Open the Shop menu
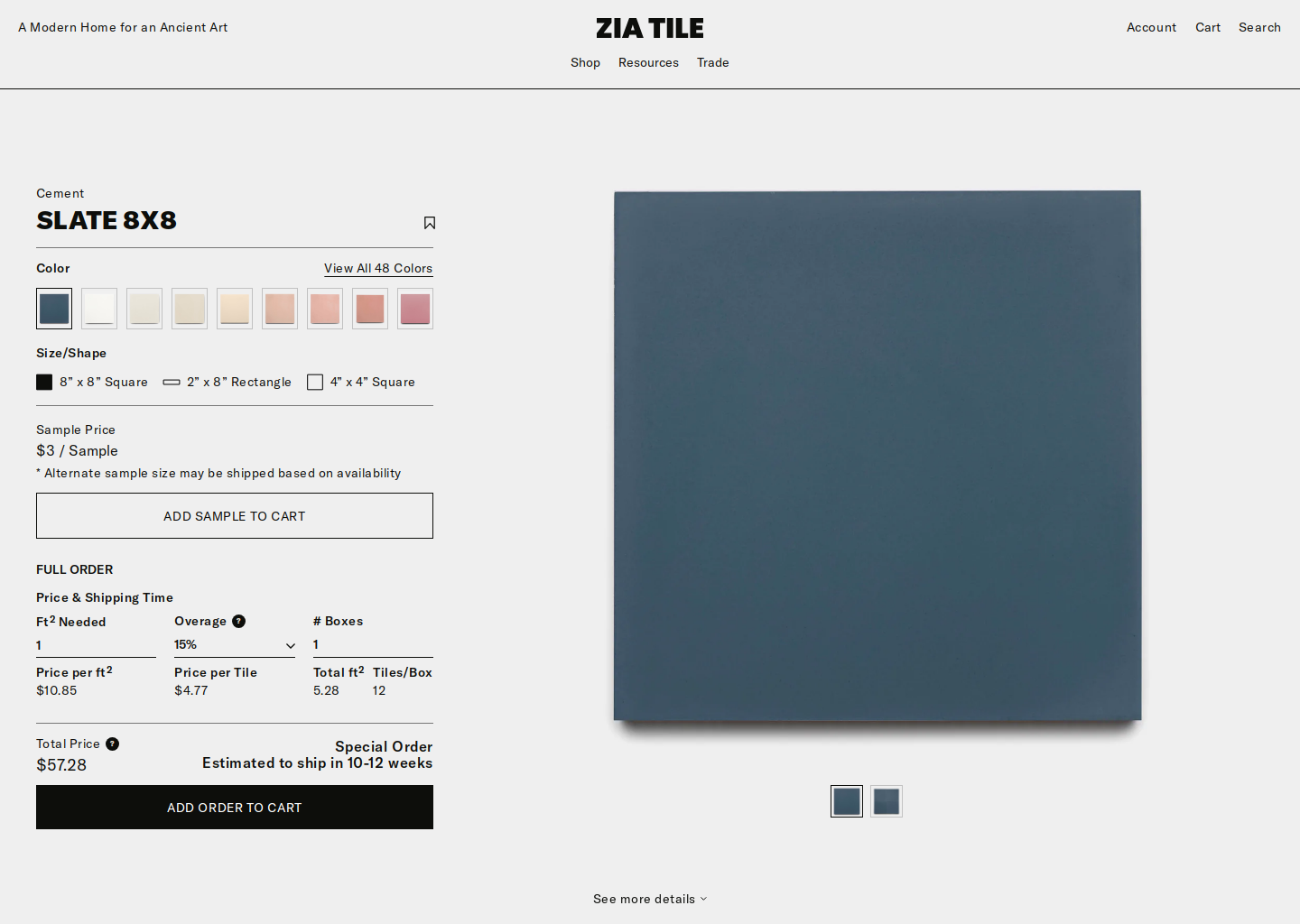The width and height of the screenshot is (1300, 924). pyautogui.click(x=585, y=62)
